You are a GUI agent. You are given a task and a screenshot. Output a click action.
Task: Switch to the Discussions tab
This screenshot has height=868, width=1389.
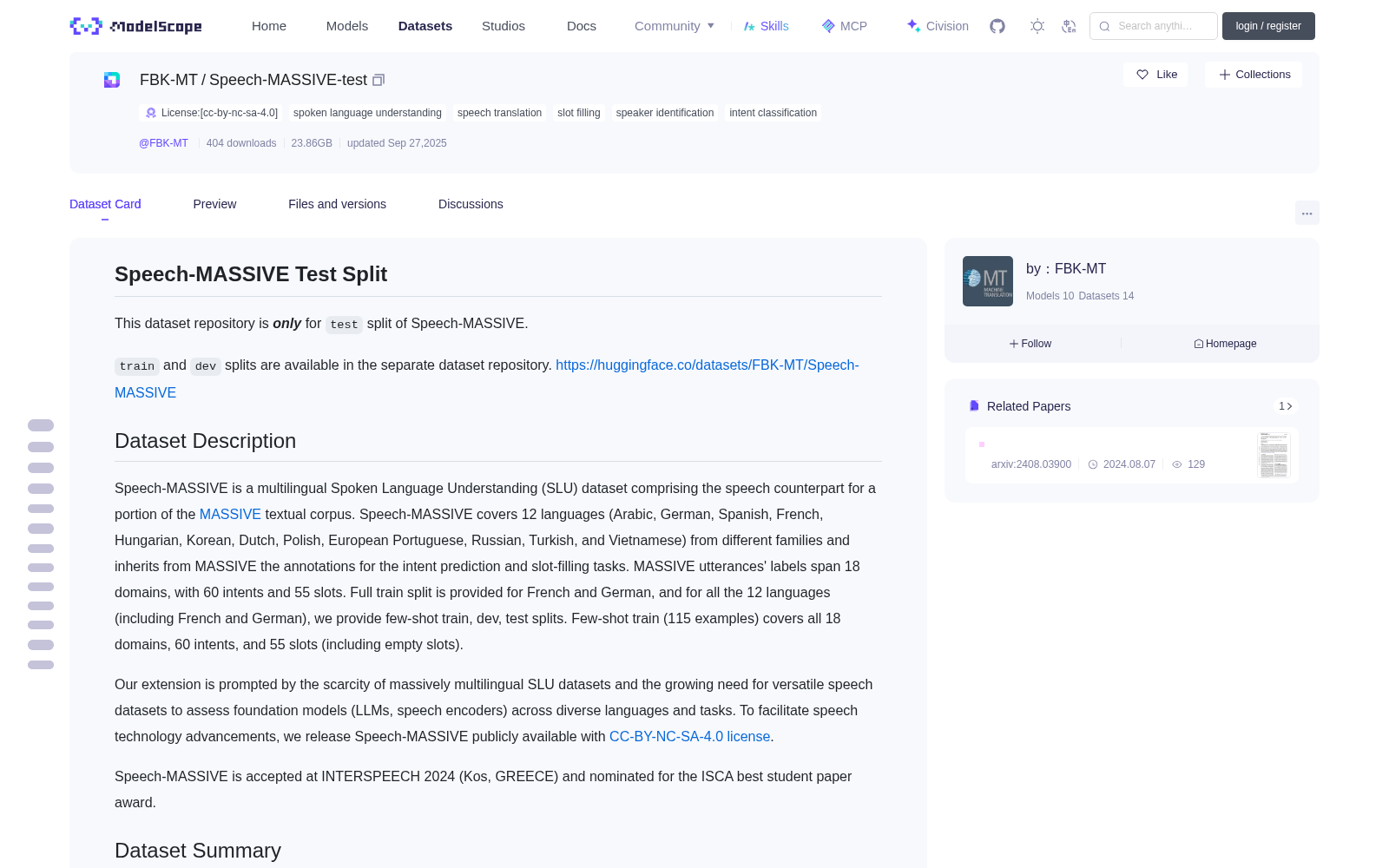pyautogui.click(x=471, y=204)
